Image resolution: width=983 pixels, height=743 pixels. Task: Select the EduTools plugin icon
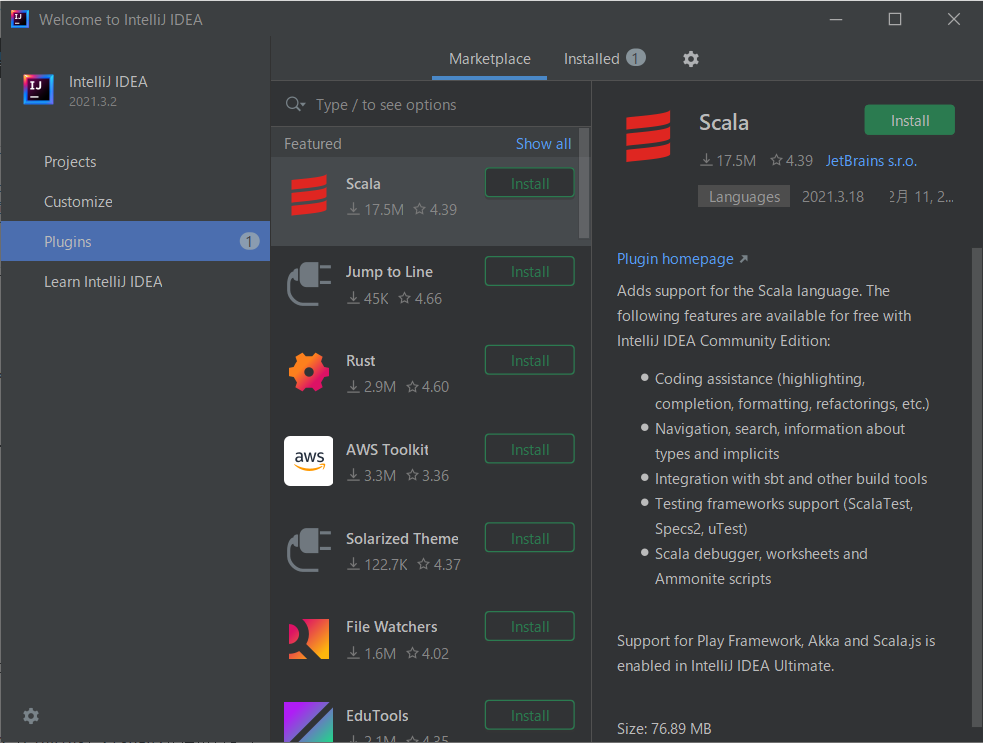(x=308, y=722)
